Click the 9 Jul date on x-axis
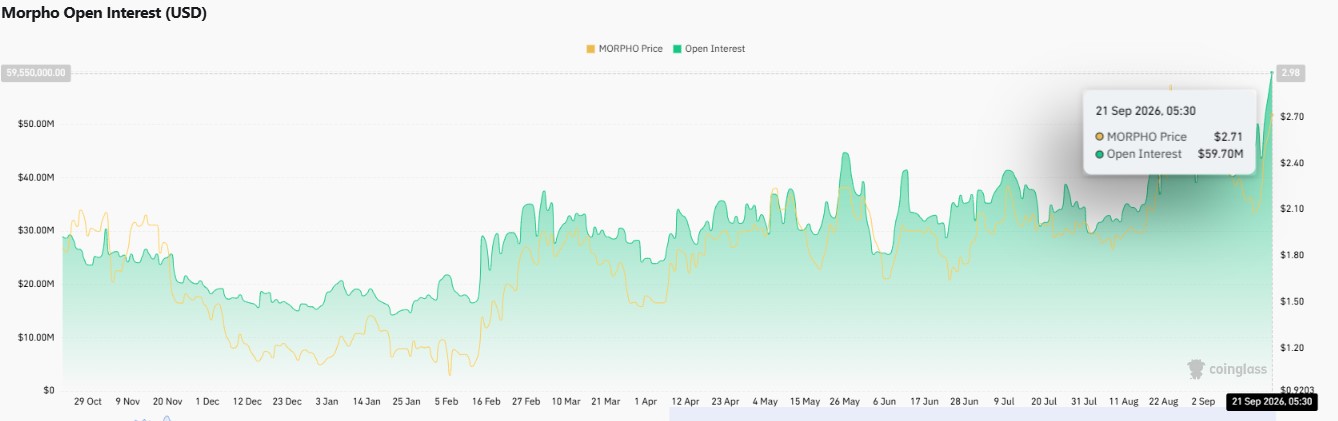 [1003, 401]
